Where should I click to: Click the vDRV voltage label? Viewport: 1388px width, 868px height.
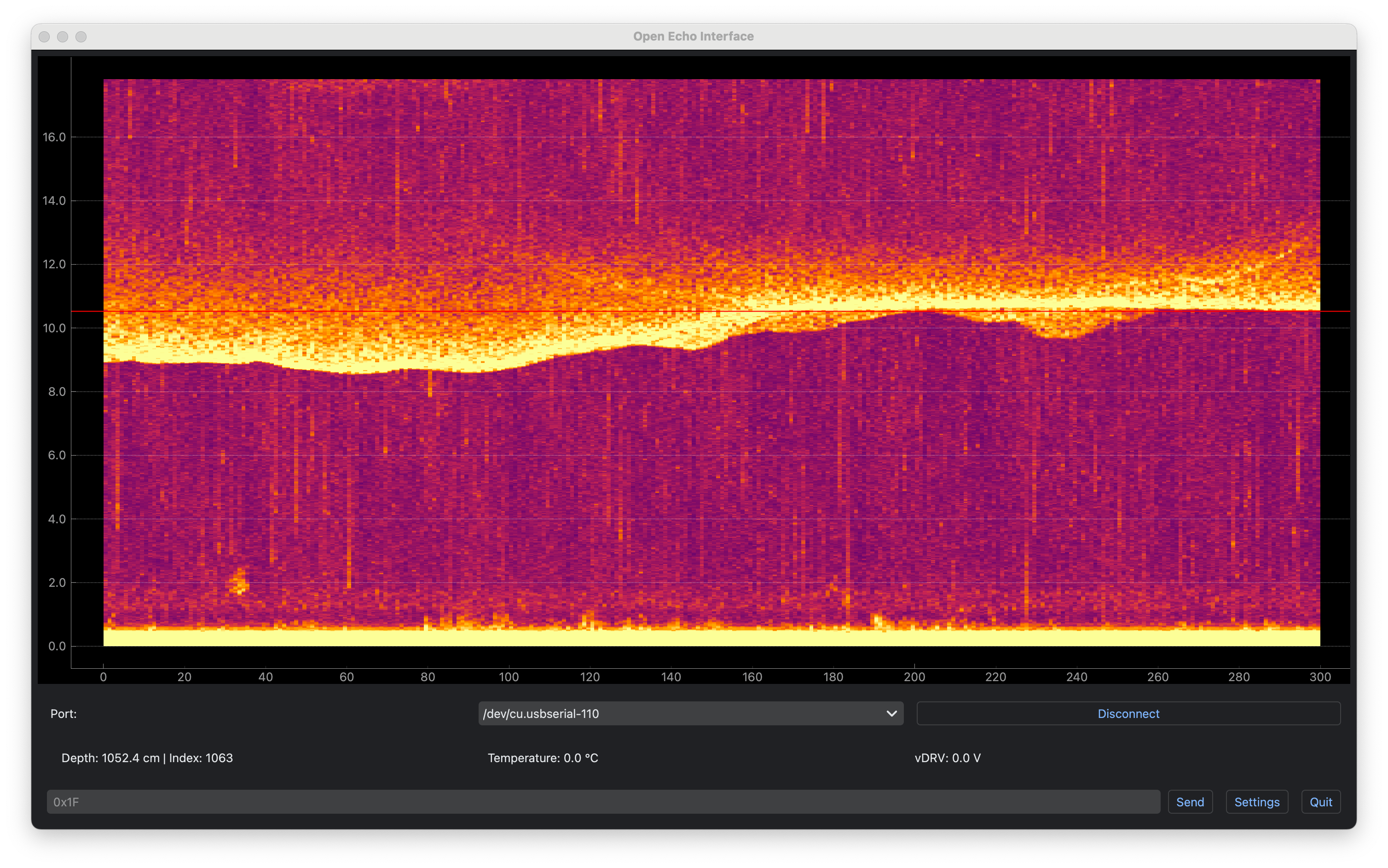coord(947,758)
